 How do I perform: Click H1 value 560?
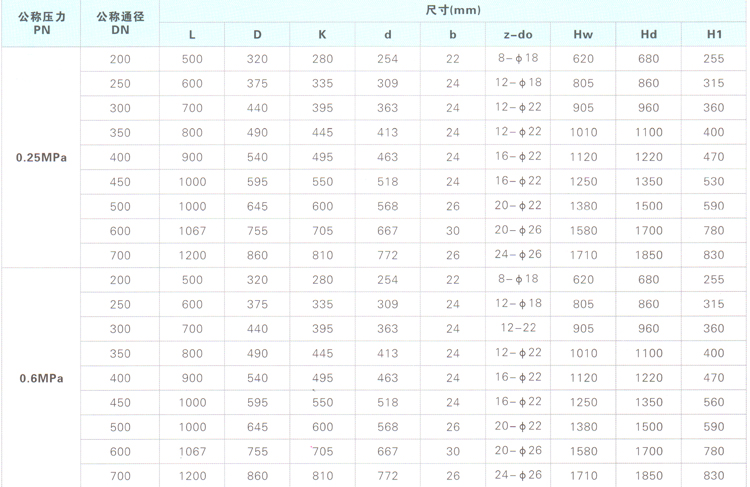click(x=714, y=402)
